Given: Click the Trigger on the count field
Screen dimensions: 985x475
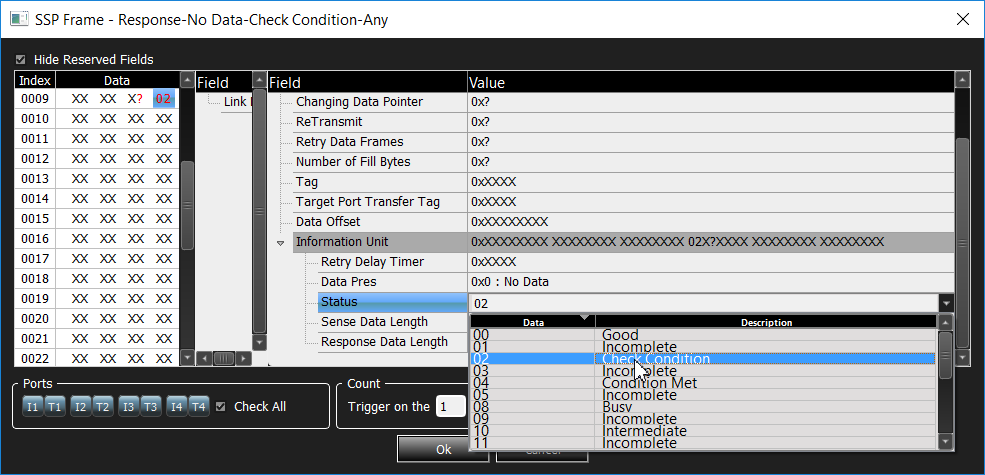Looking at the screenshot, I should tap(450, 407).
